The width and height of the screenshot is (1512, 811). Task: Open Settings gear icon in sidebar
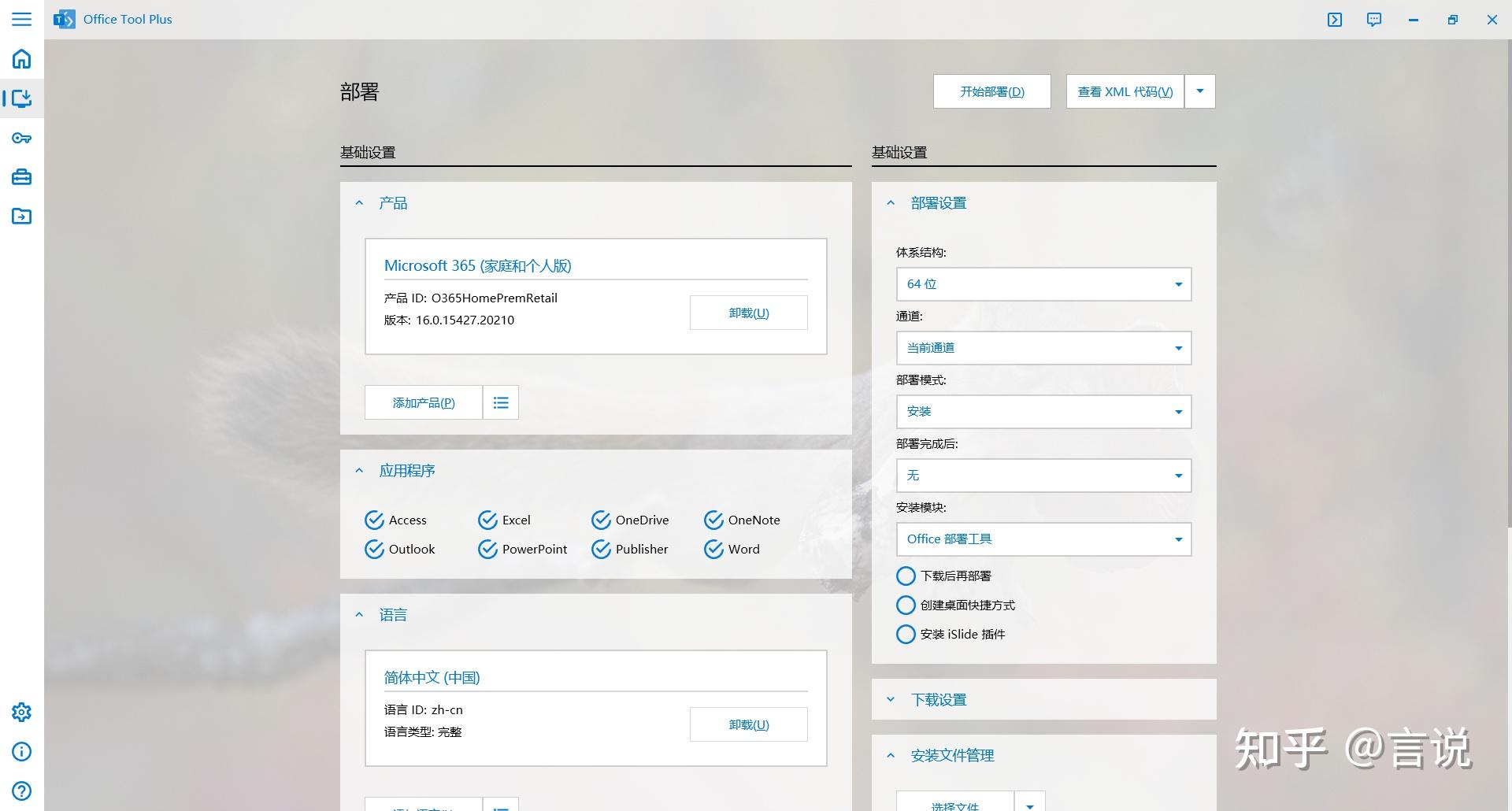pos(21,712)
